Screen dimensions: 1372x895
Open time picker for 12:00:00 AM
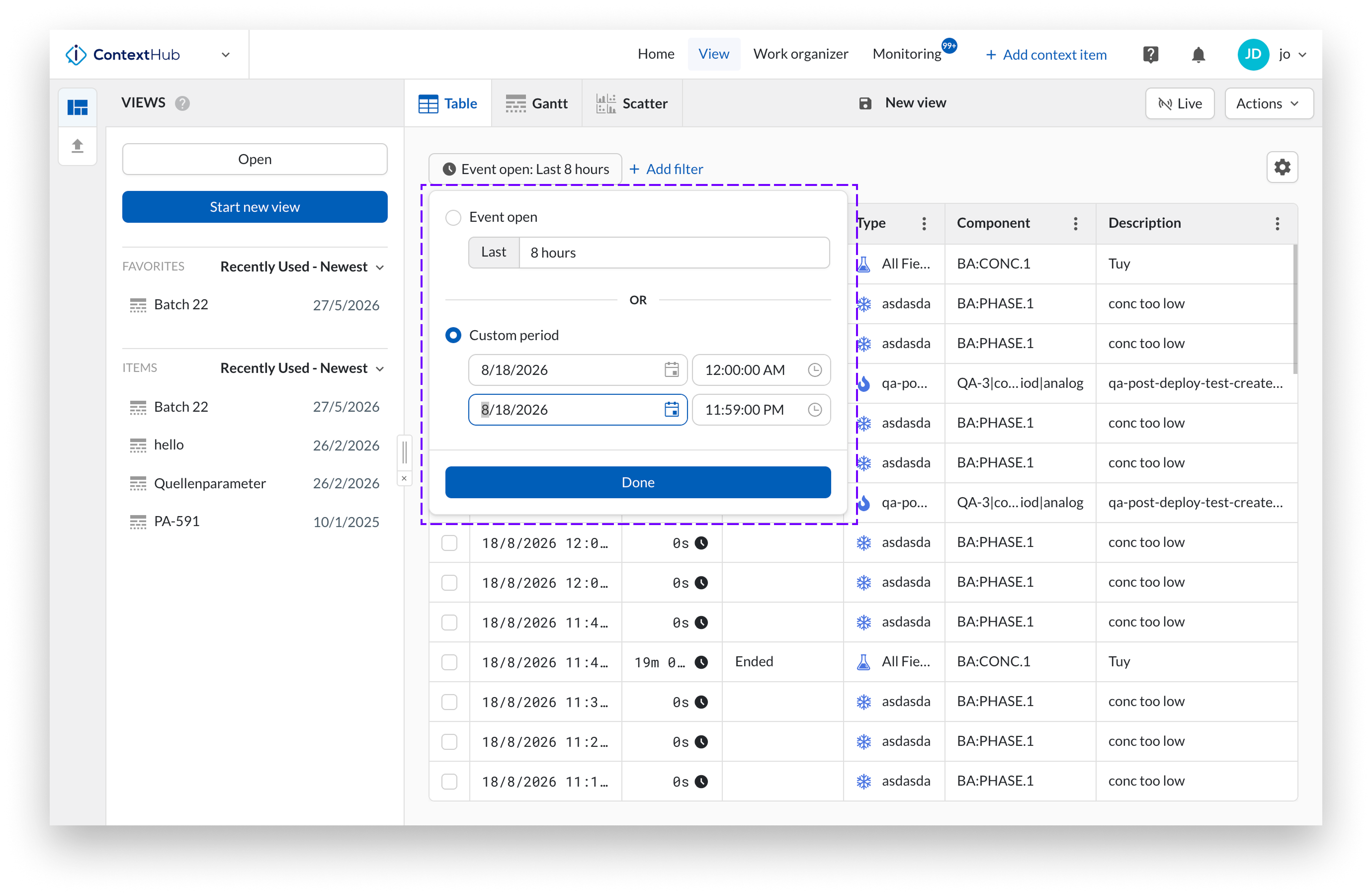[814, 369]
